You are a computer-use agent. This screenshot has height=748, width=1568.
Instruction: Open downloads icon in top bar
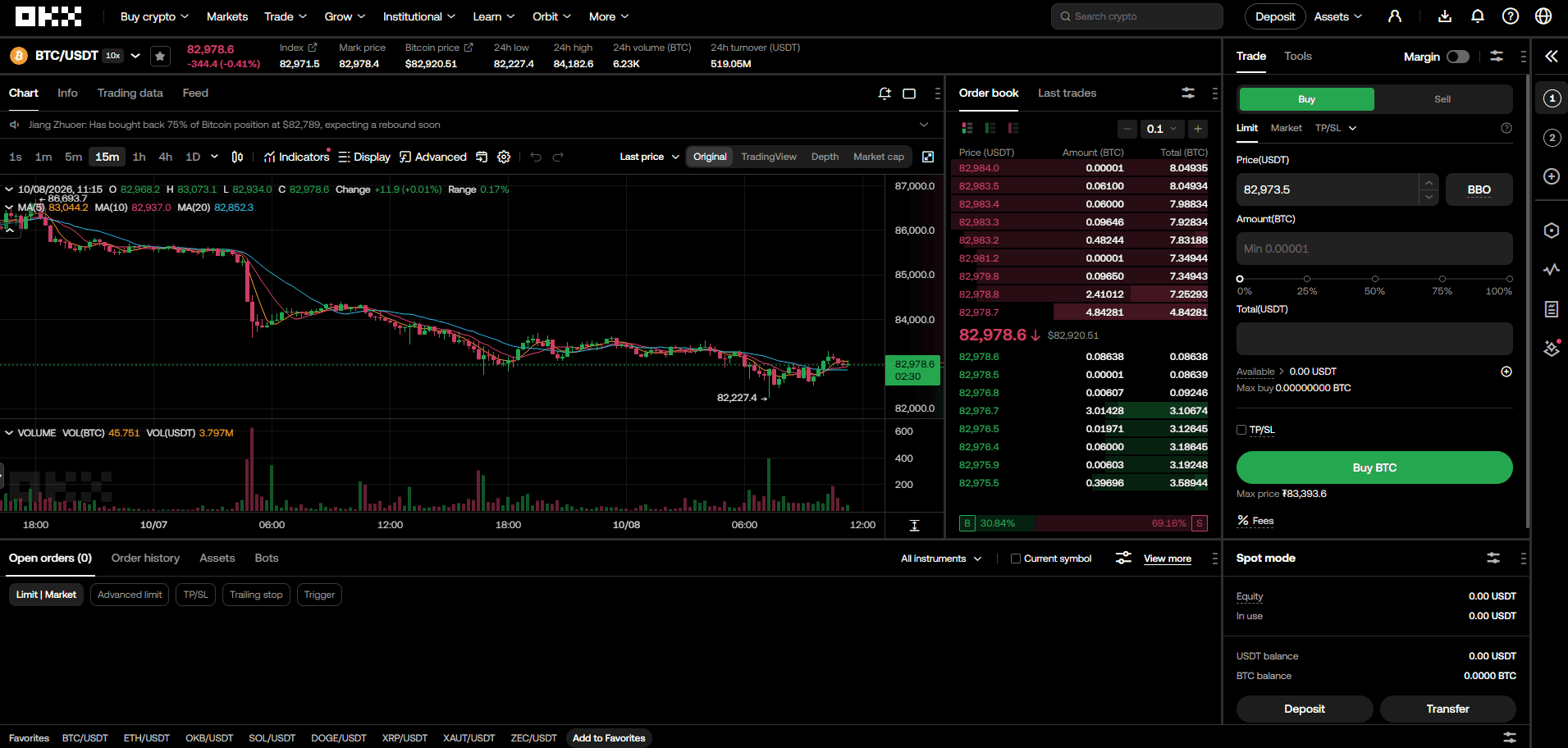pyautogui.click(x=1445, y=16)
